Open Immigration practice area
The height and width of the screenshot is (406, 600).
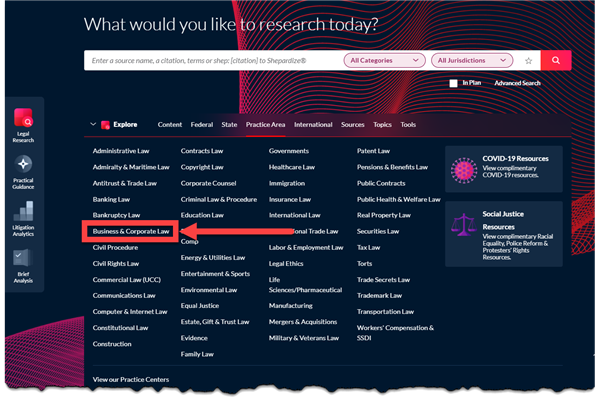287,183
